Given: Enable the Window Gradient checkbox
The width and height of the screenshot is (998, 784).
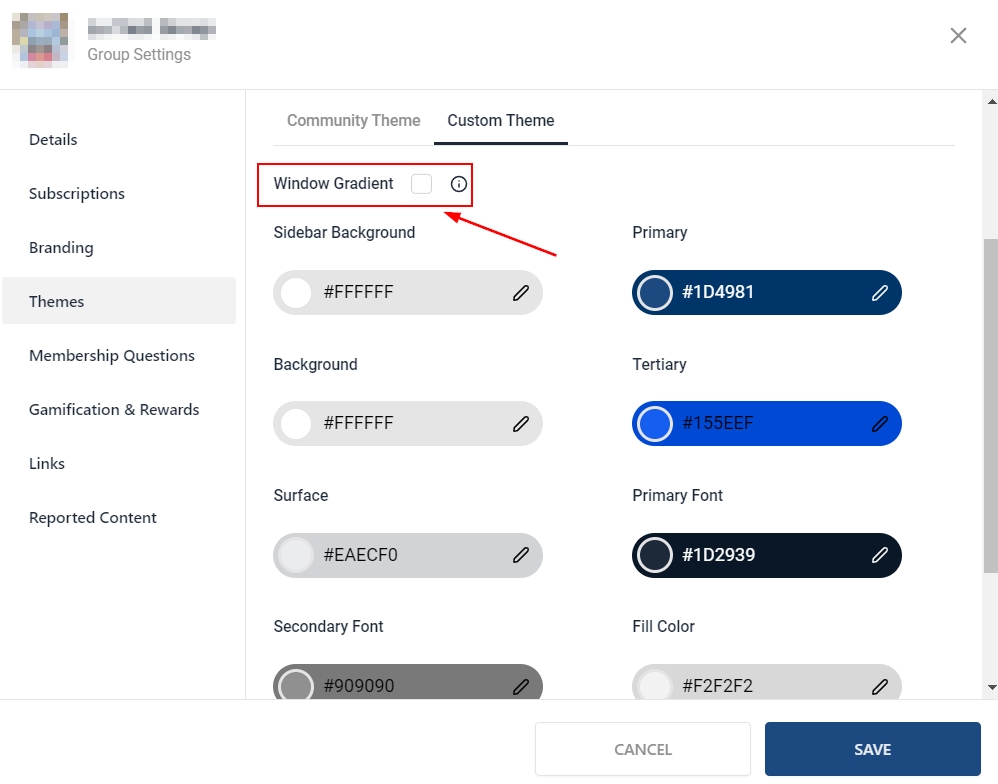Looking at the screenshot, I should point(422,184).
